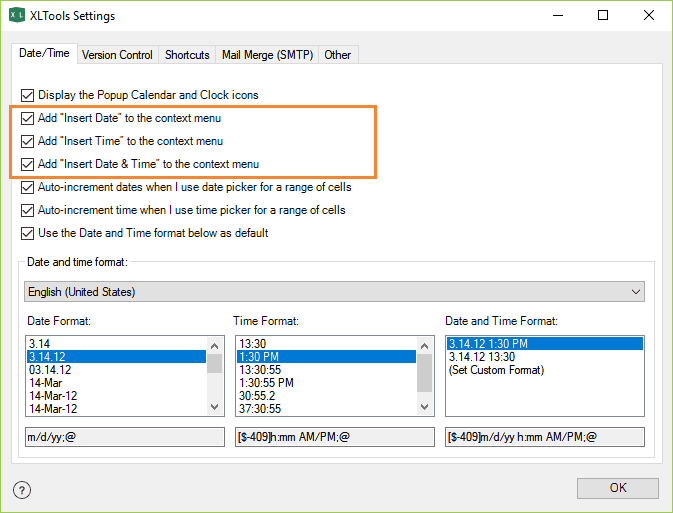The height and width of the screenshot is (513, 673).
Task: Minimize the XLTools Settings window
Action: coord(558,15)
